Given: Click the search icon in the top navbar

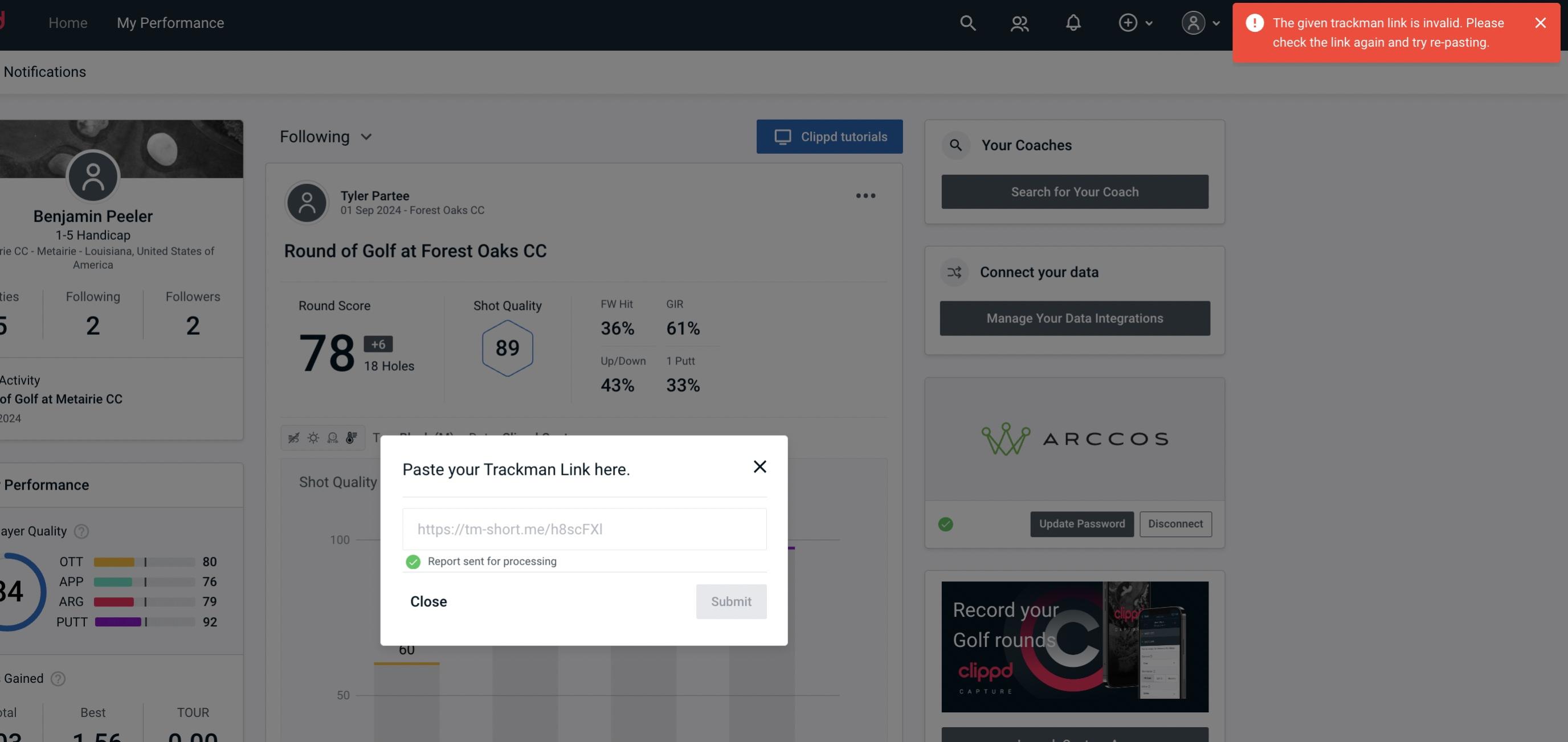Looking at the screenshot, I should [967, 21].
